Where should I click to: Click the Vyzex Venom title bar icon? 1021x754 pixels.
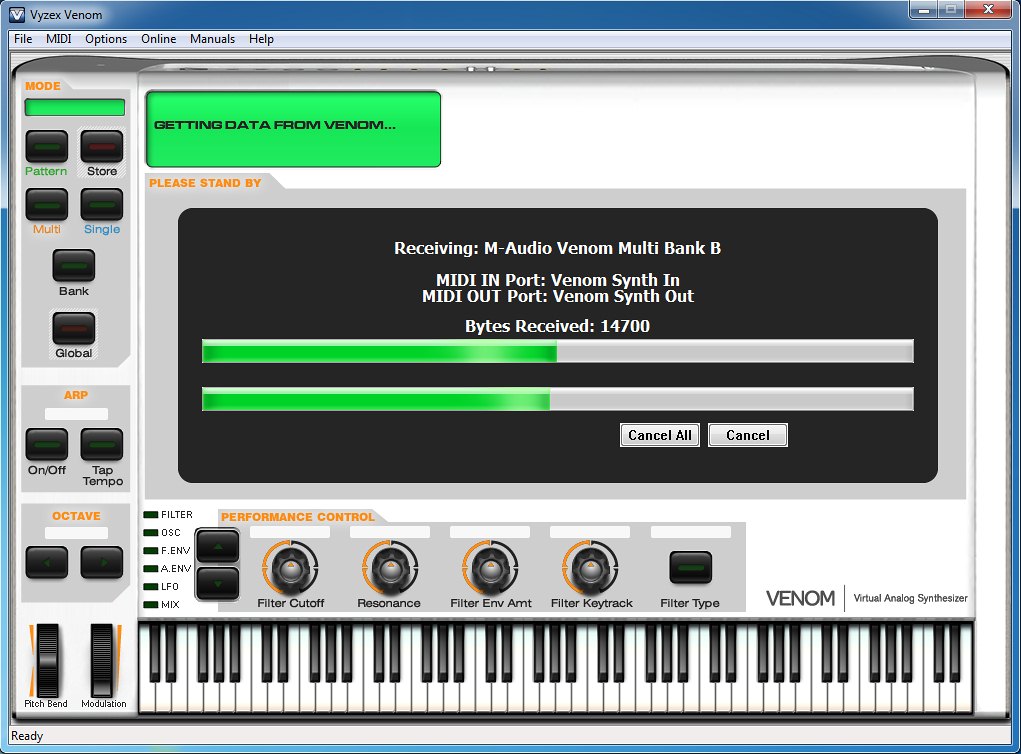pos(18,14)
